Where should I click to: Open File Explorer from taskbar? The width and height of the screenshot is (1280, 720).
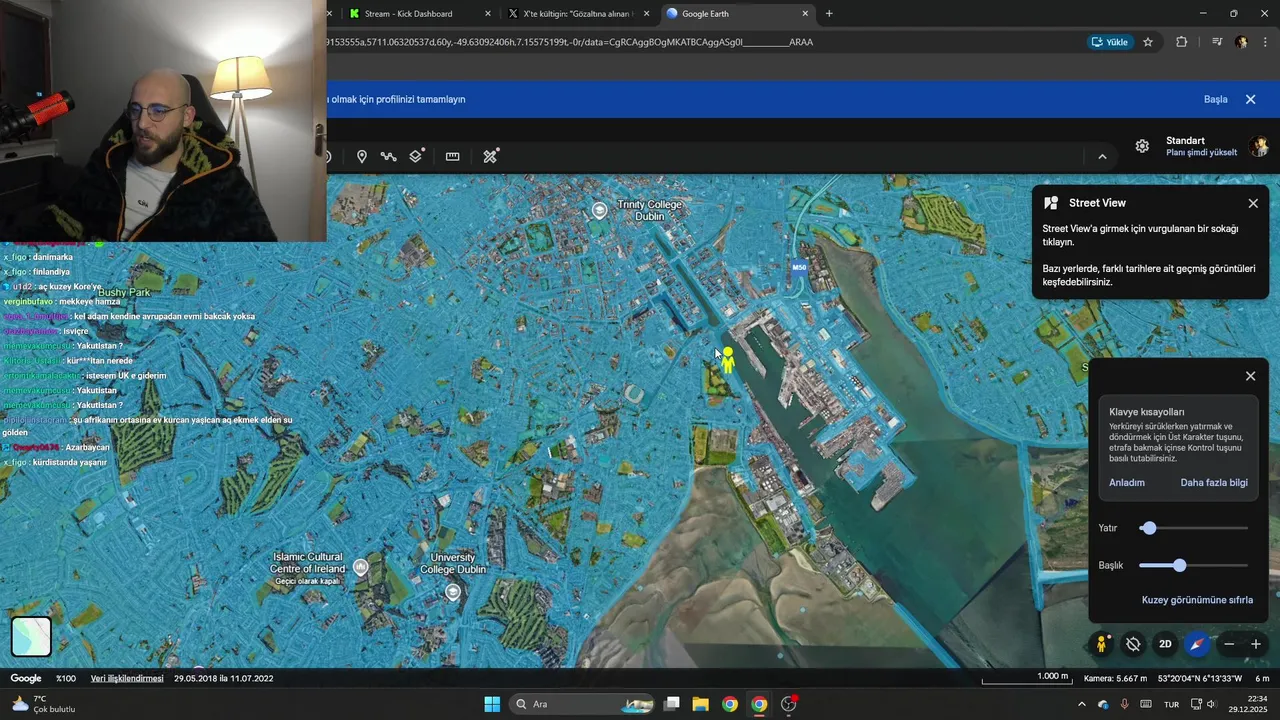(x=700, y=704)
